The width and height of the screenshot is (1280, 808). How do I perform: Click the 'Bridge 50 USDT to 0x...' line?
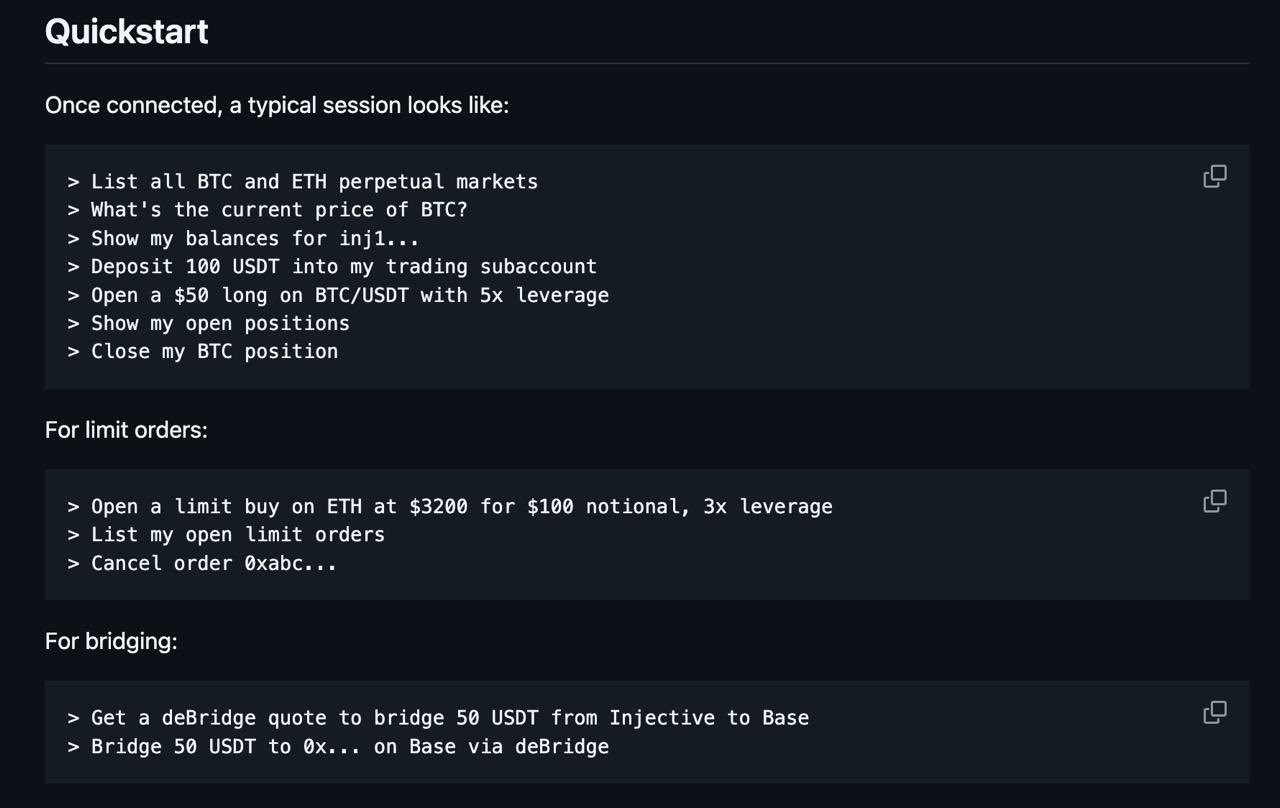tap(349, 747)
